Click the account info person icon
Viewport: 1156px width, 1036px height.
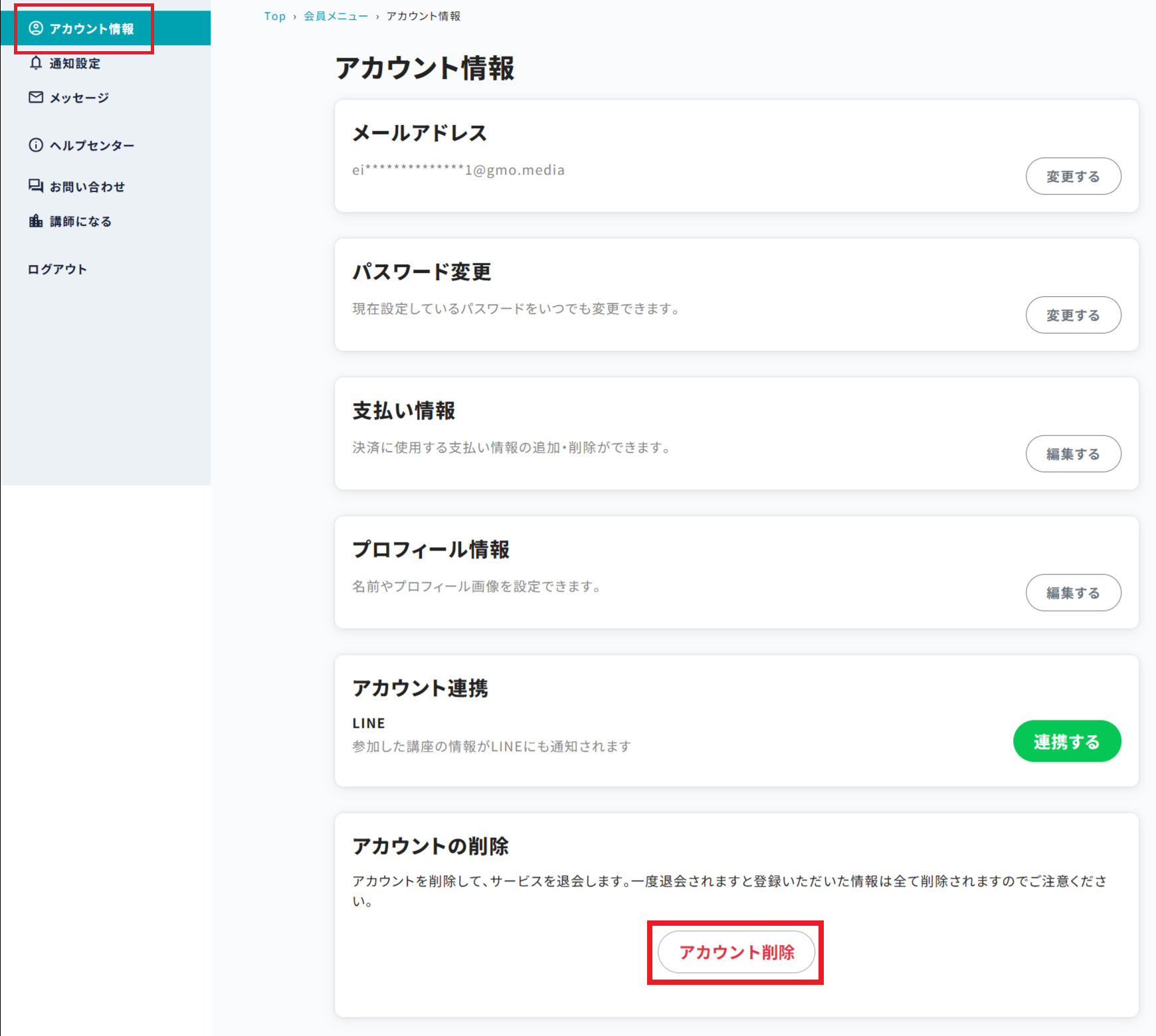tap(36, 28)
